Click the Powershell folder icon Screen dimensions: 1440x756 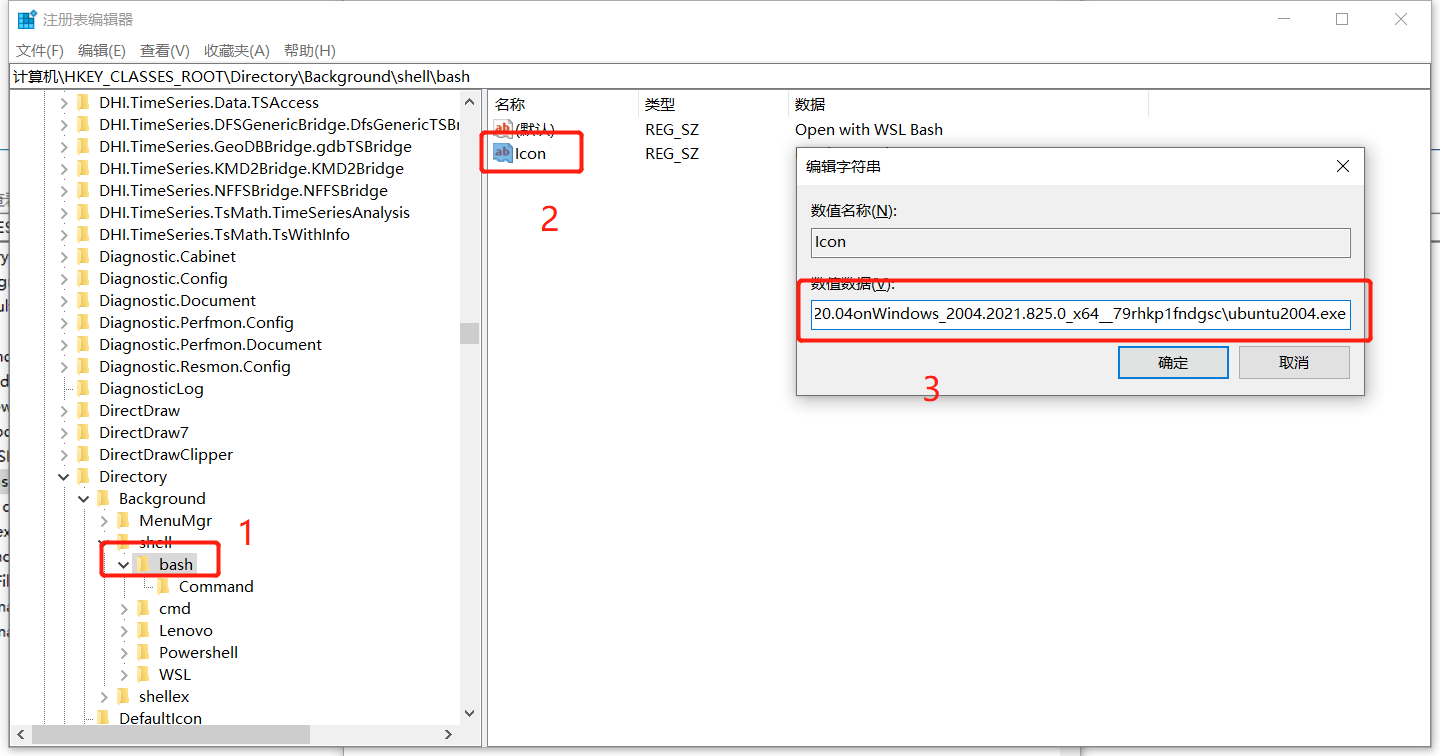[x=143, y=652]
